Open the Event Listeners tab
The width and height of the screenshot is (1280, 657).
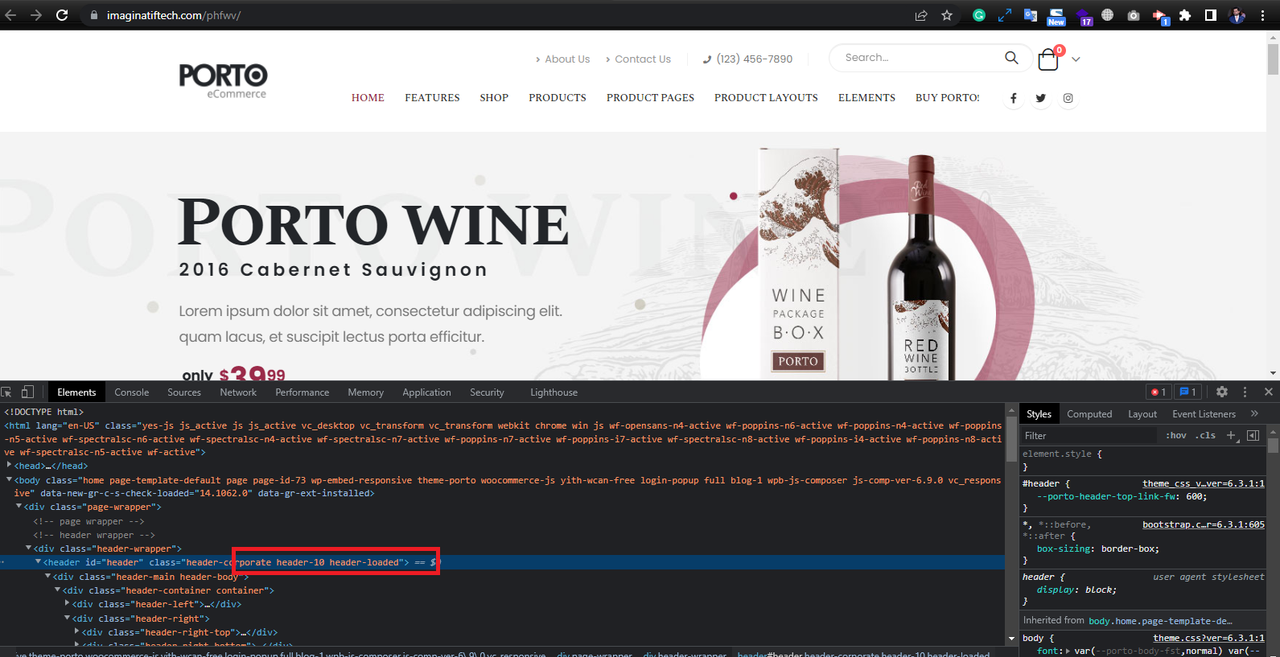[1204, 414]
